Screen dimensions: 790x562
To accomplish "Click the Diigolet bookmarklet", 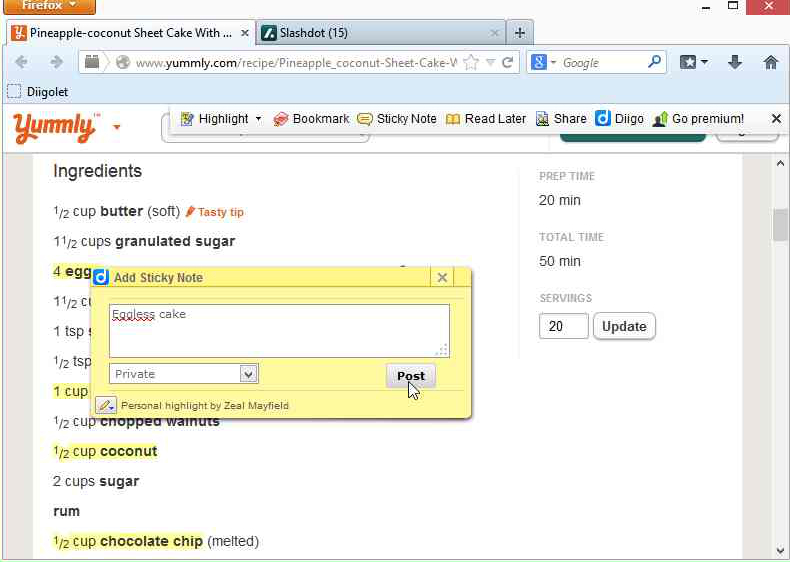I will (x=38, y=92).
